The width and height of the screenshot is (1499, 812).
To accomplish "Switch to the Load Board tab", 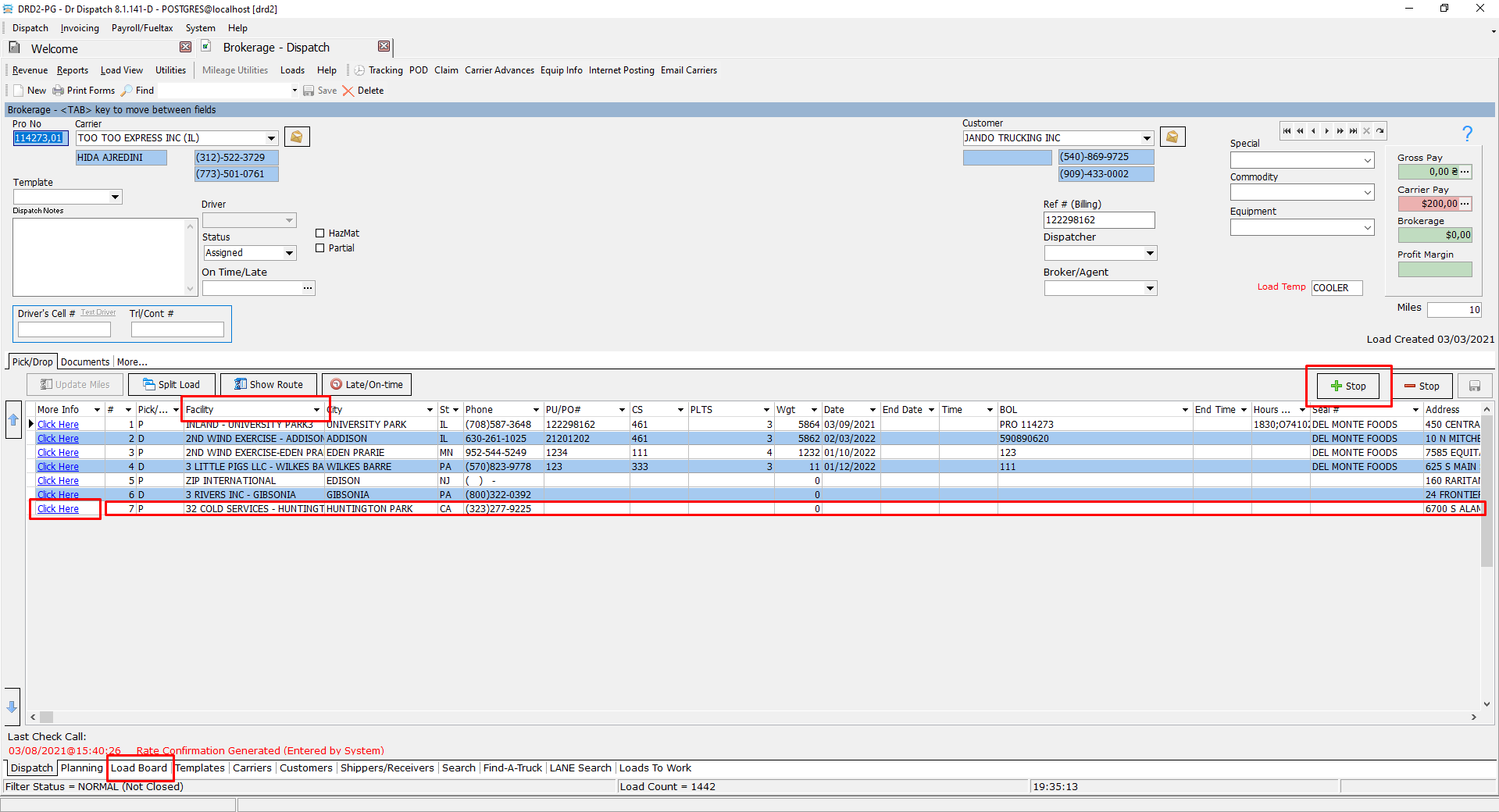I will point(139,768).
